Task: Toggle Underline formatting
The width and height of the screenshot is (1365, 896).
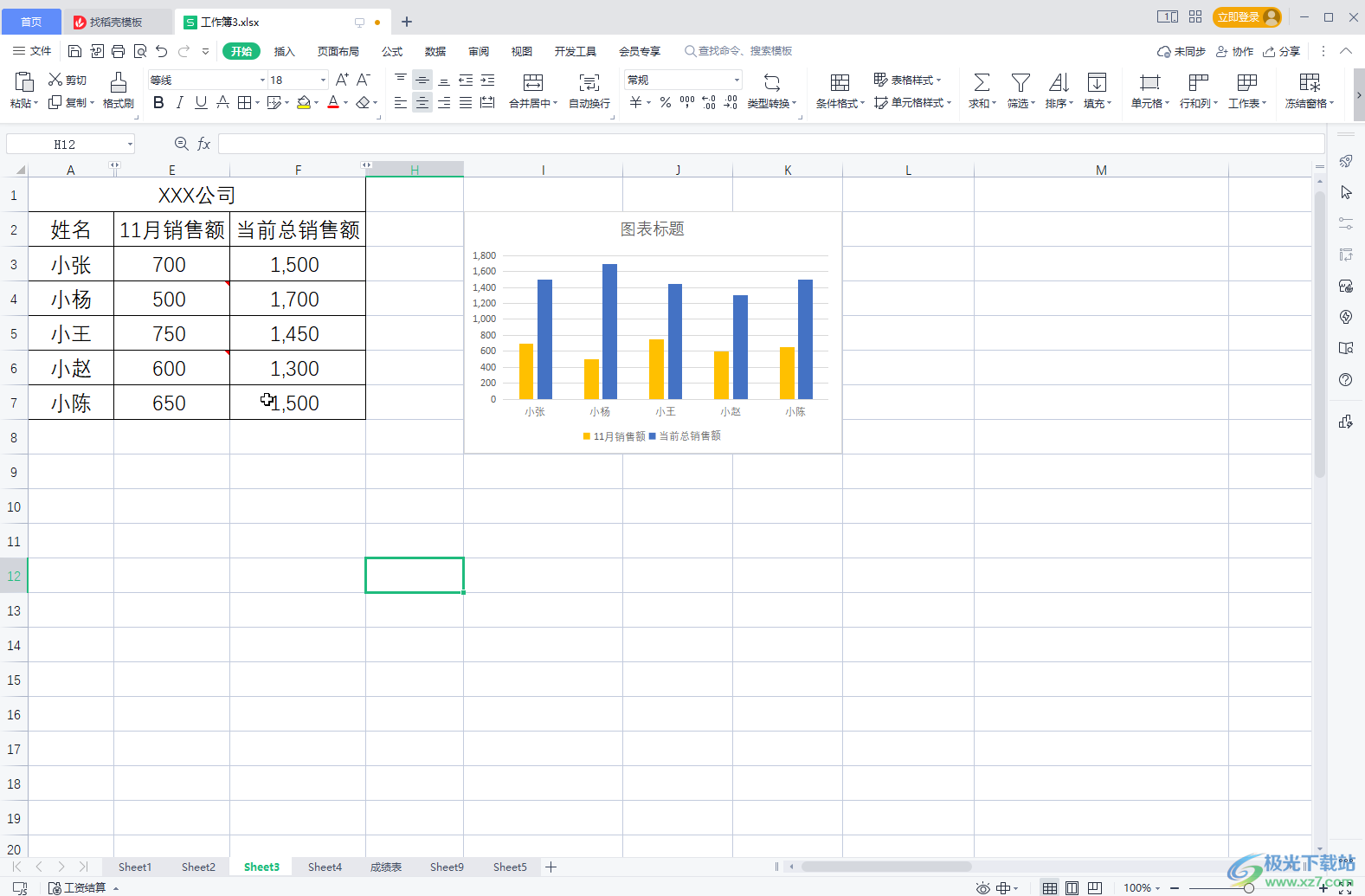Action: coord(201,102)
